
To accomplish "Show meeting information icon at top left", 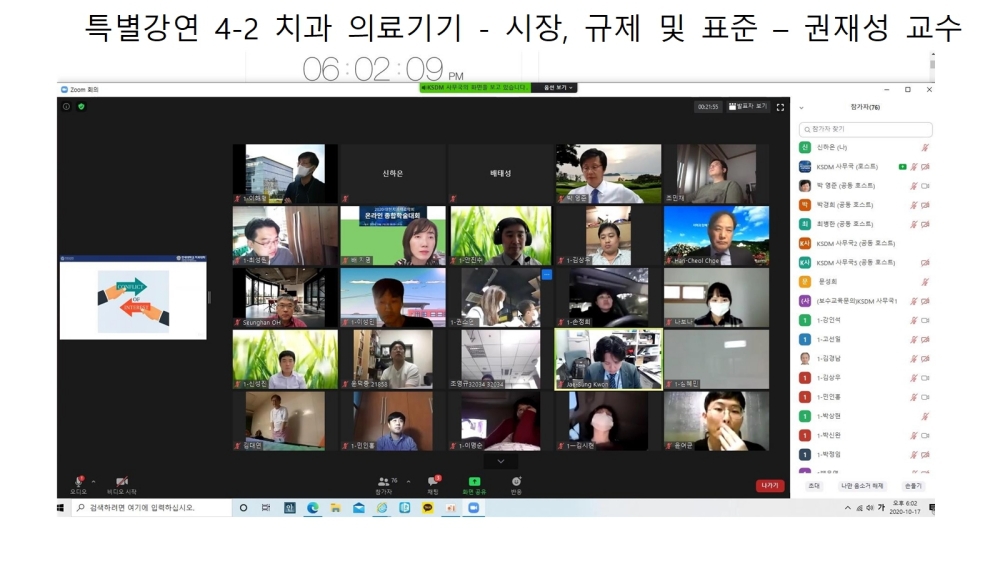I will 67,106.
